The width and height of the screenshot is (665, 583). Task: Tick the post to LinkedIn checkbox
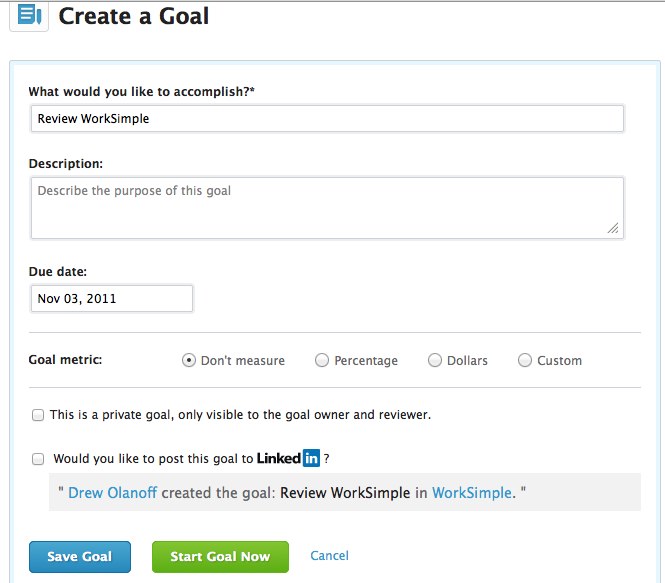pyautogui.click(x=38, y=459)
